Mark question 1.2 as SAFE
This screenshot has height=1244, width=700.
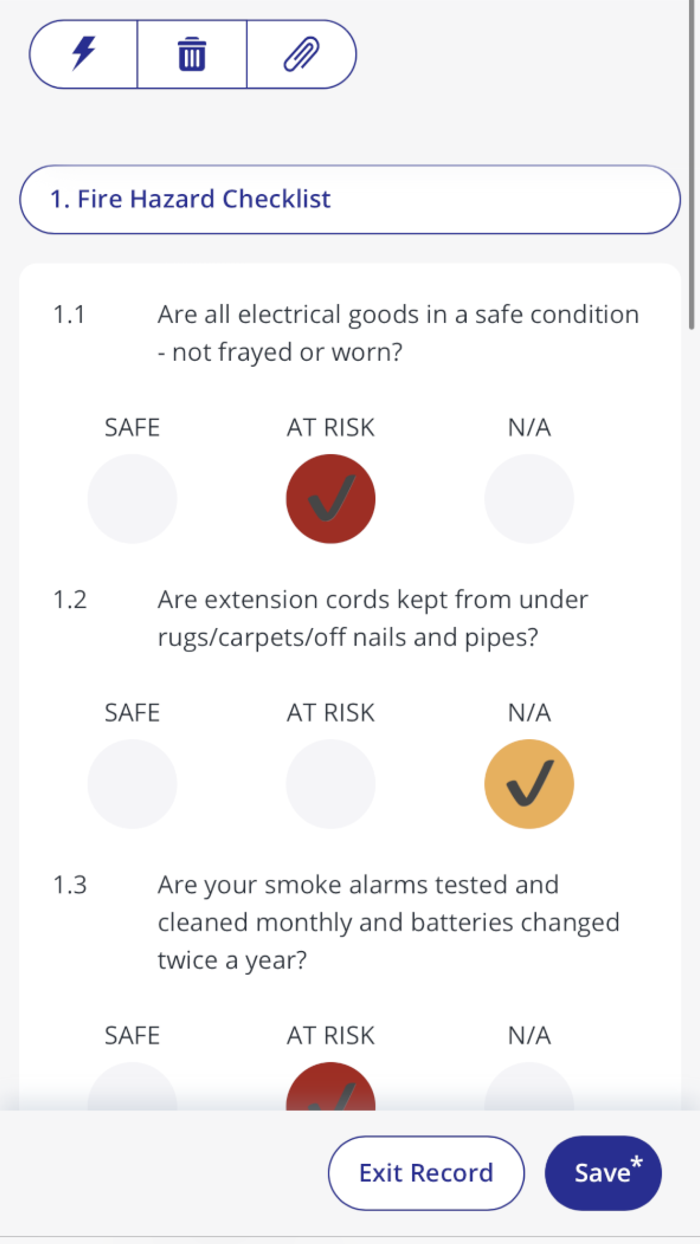[132, 783]
